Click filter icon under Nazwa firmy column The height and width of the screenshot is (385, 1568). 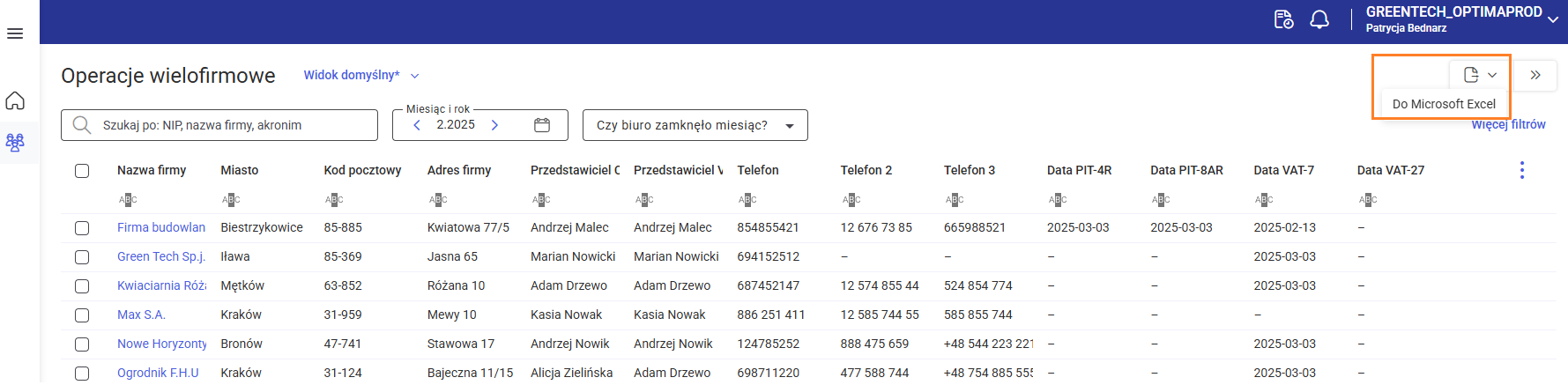pos(128,200)
